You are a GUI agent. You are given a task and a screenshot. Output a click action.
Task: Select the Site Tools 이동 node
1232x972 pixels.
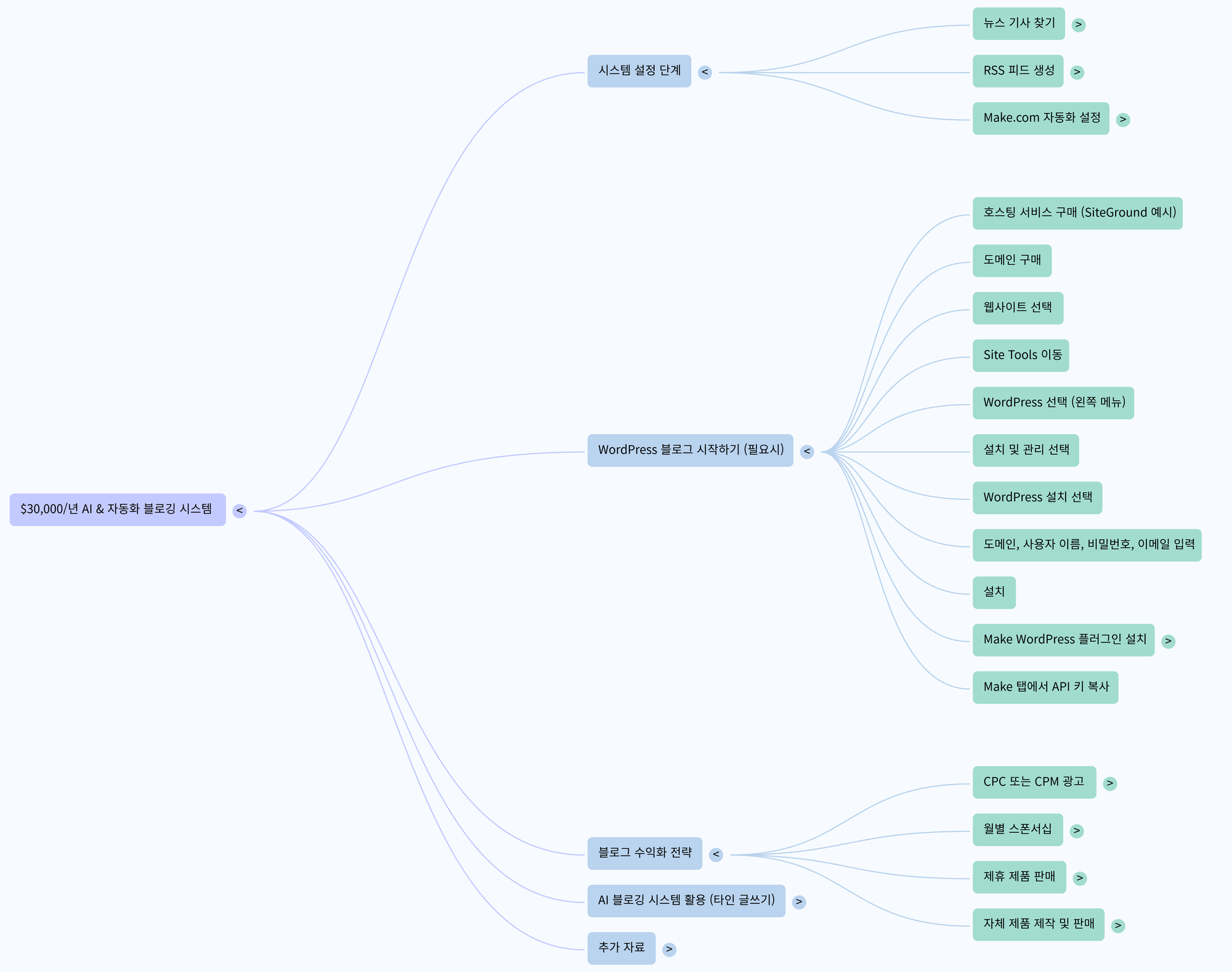[1021, 355]
